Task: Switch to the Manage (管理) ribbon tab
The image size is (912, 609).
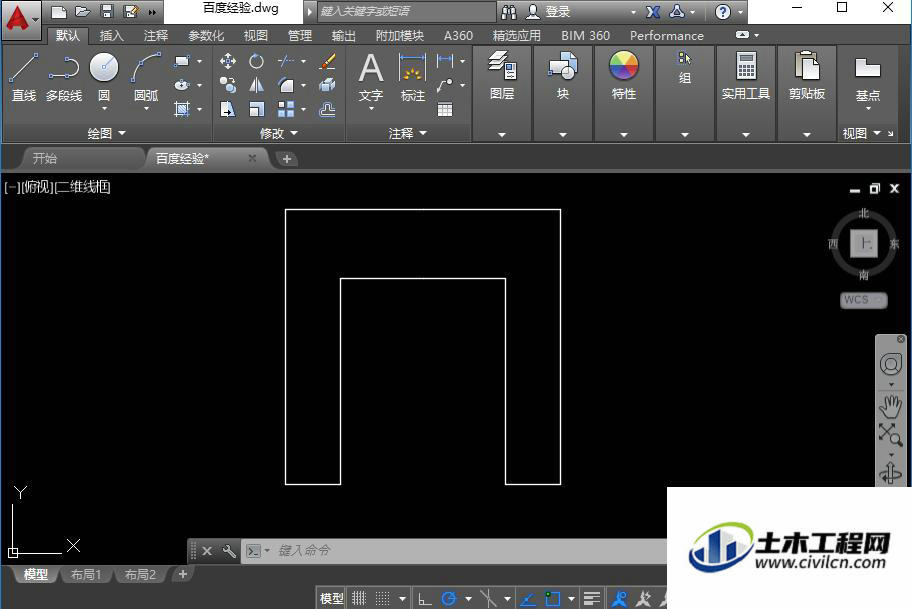Action: [x=300, y=35]
